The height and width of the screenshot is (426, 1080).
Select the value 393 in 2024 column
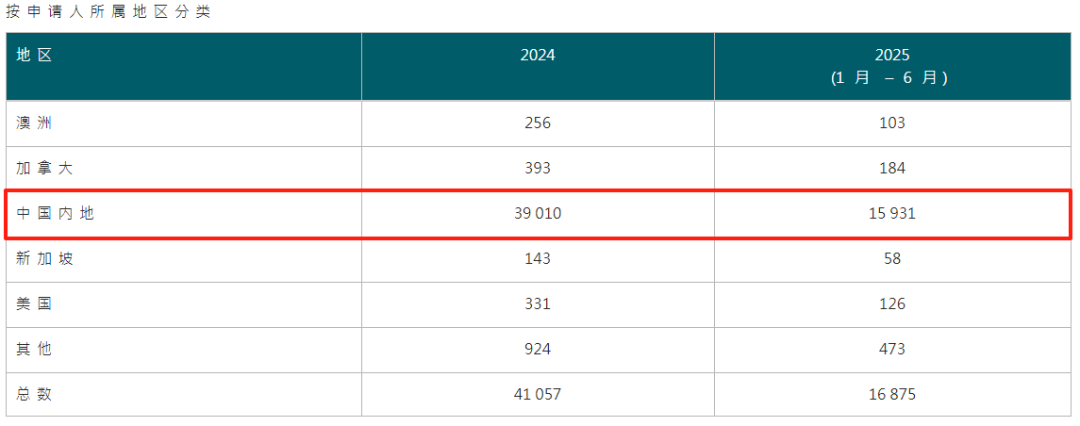click(537, 168)
